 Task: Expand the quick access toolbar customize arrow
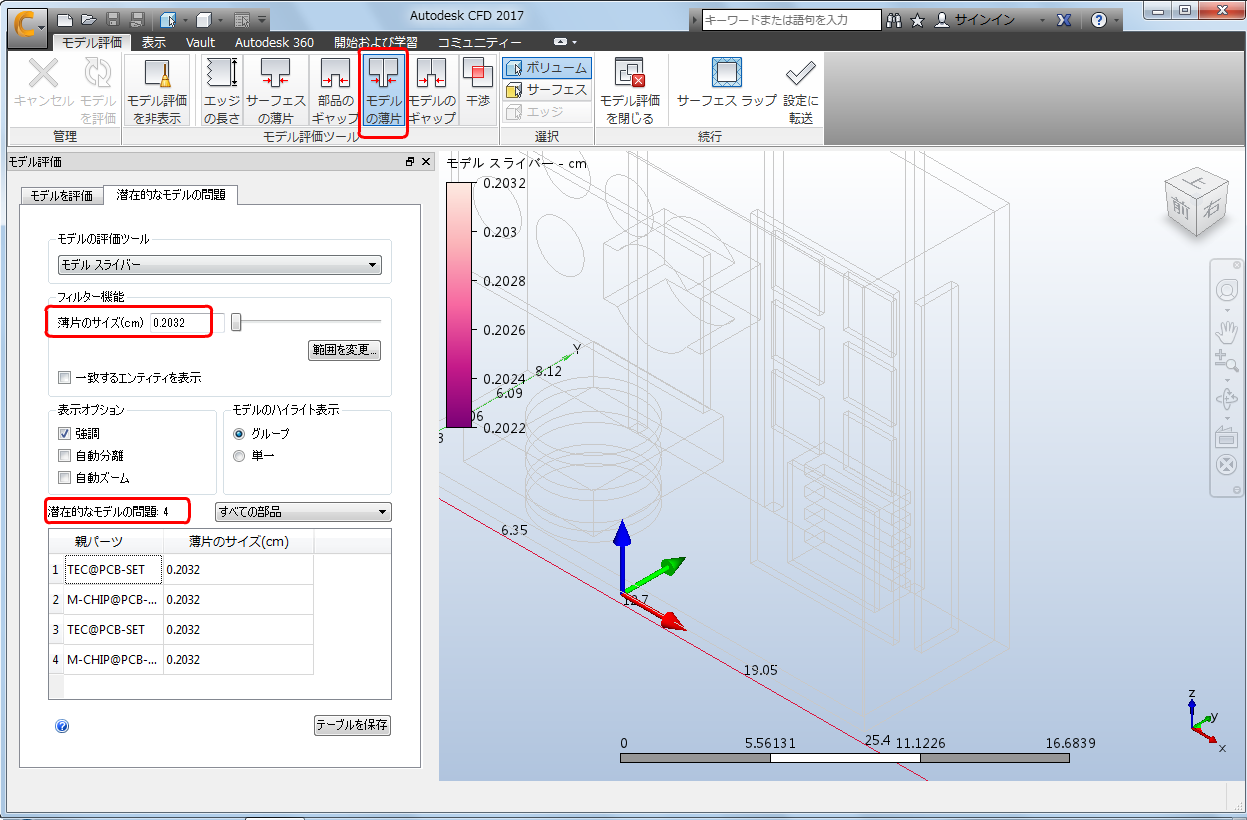262,20
